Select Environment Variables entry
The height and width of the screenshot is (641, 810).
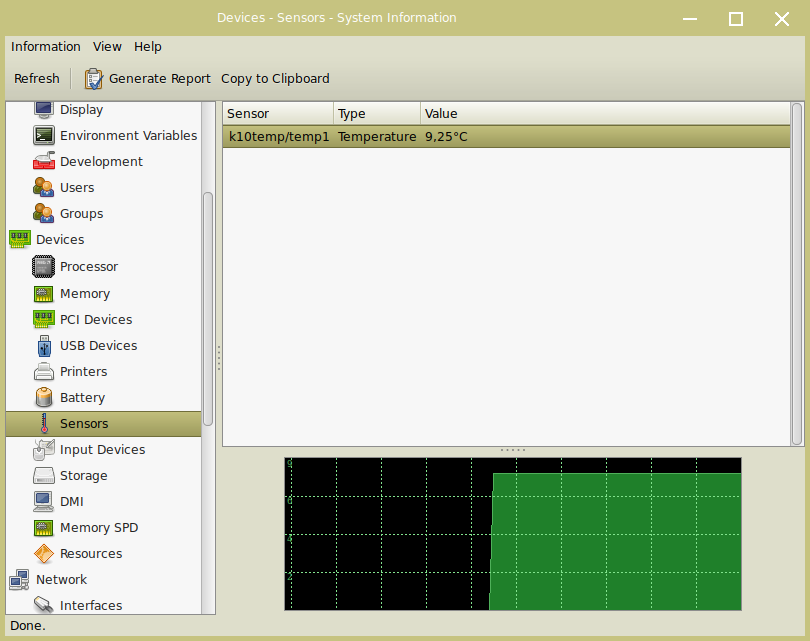129,135
